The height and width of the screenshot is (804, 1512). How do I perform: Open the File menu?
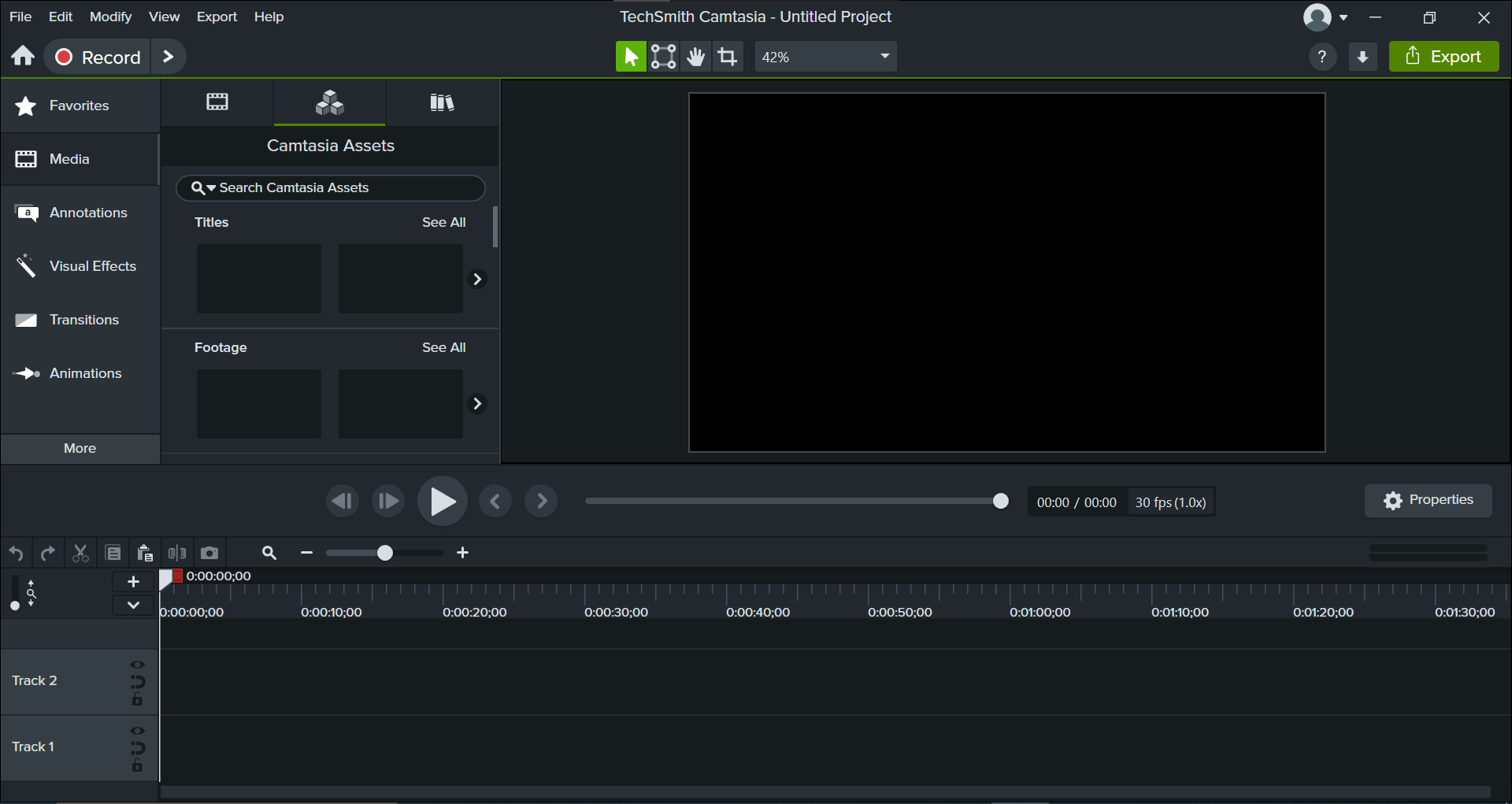point(20,17)
